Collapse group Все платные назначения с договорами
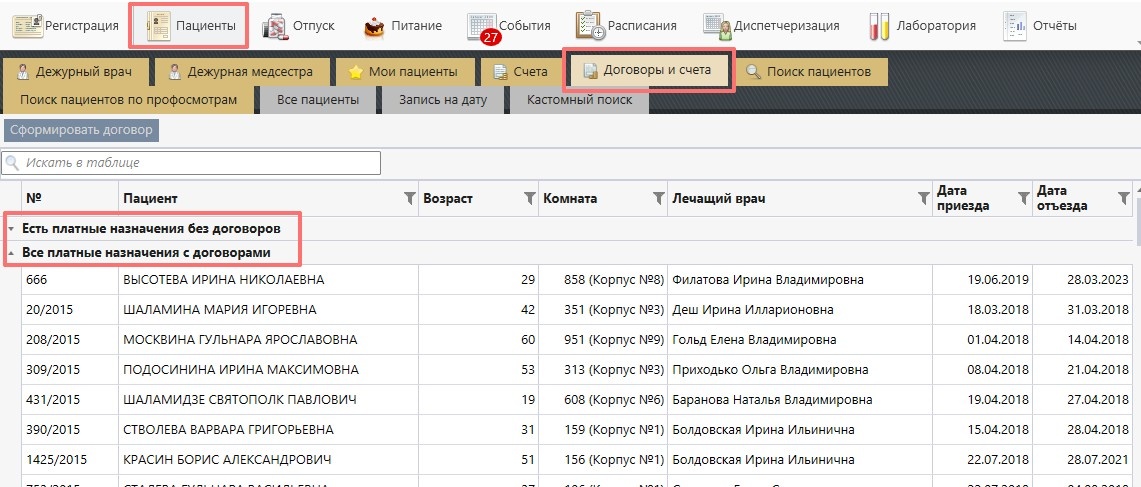 [x=11, y=253]
